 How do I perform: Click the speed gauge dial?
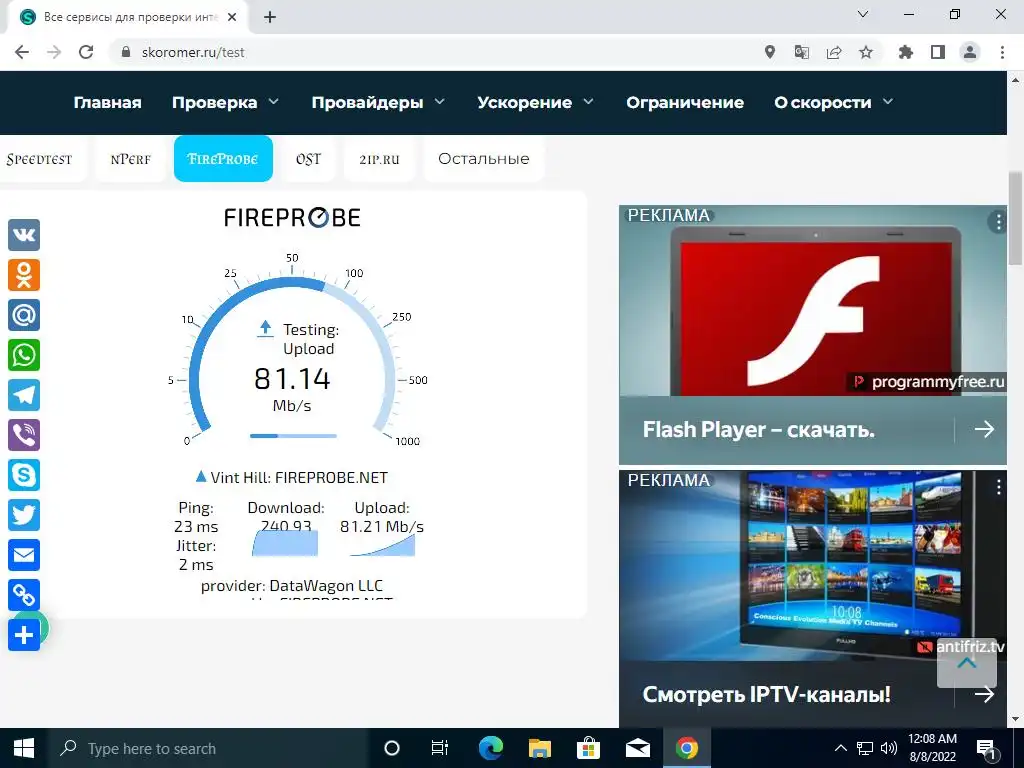[x=292, y=353]
